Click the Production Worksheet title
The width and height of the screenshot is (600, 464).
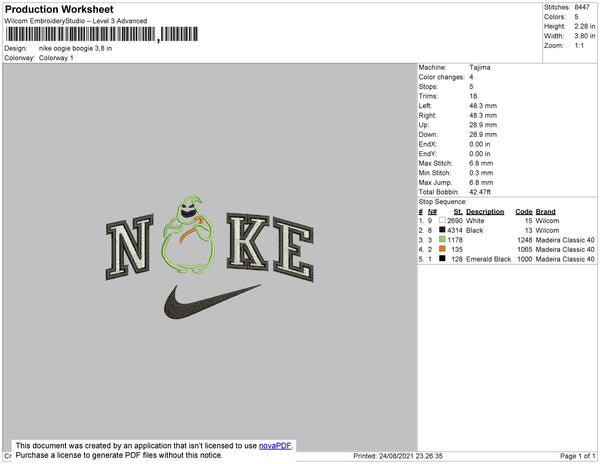click(59, 9)
